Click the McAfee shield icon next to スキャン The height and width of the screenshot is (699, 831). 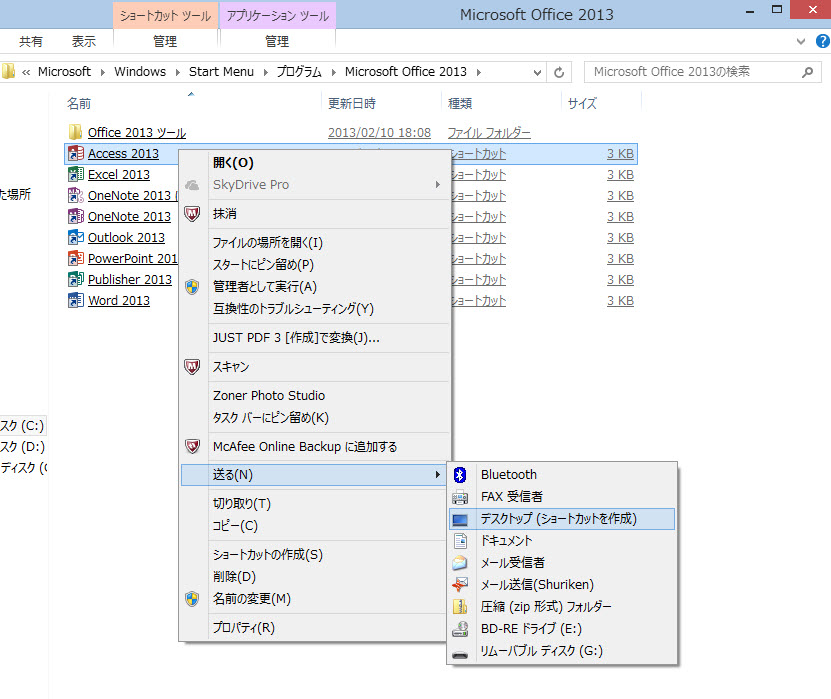click(x=192, y=367)
